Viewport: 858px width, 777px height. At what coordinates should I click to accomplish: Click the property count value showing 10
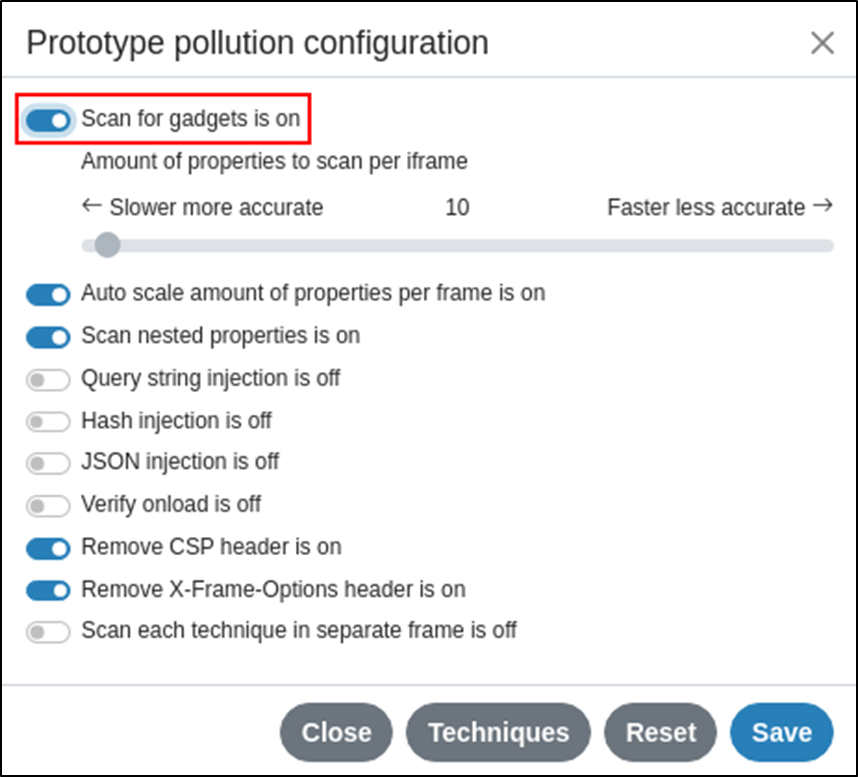pos(457,207)
